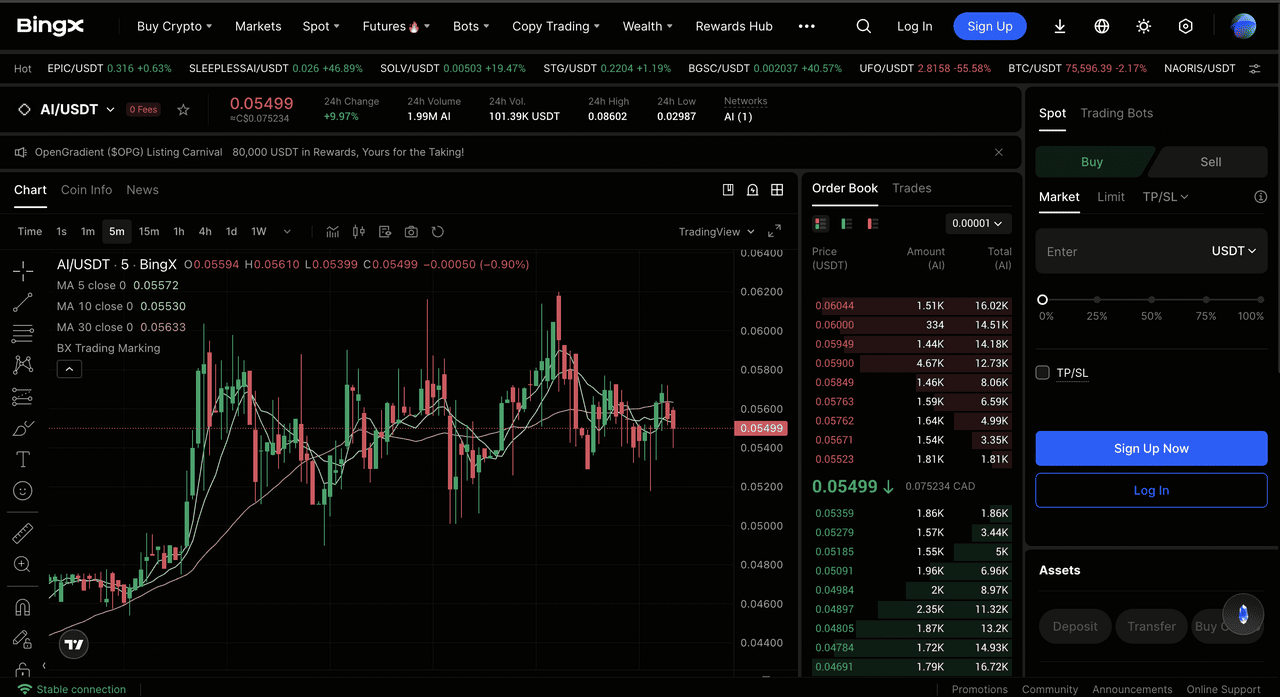Viewport: 1280px width, 697px height.
Task: Set the amount slider to 50%
Action: click(x=1152, y=300)
